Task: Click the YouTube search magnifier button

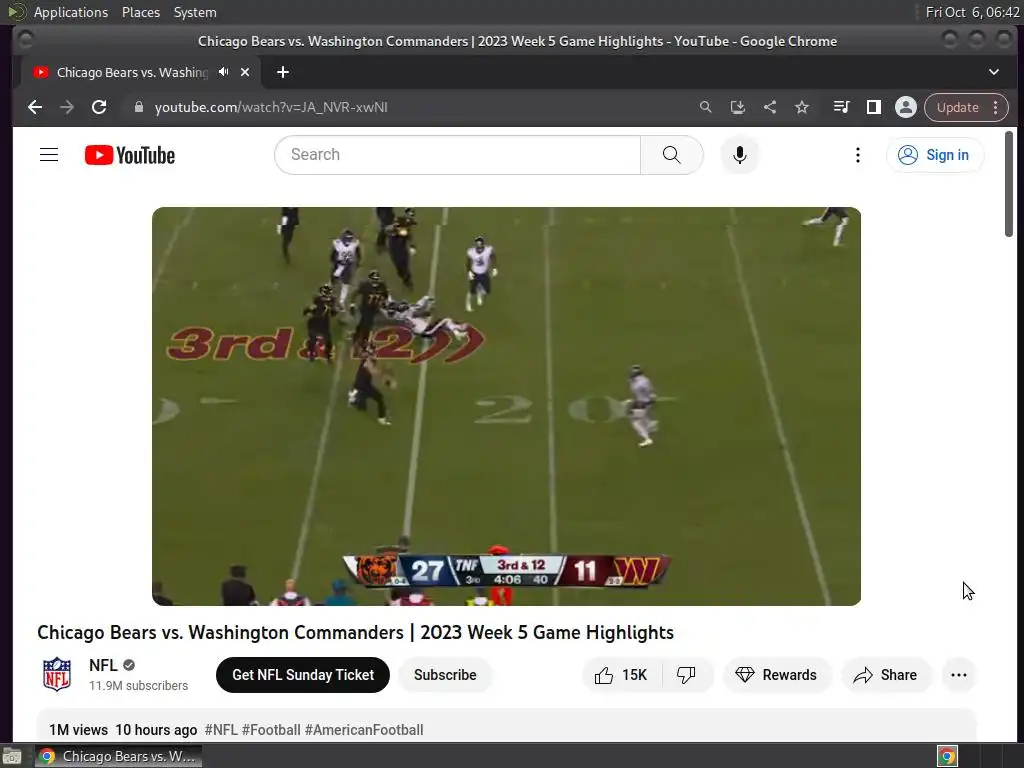Action: point(671,155)
